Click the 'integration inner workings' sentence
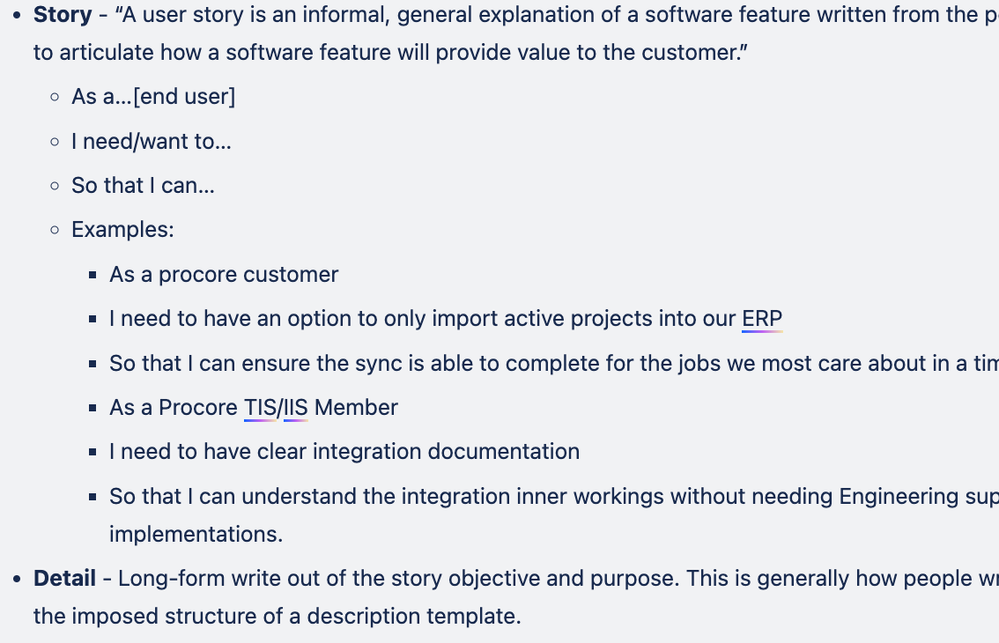Viewport: 999px width, 643px height. [x=554, y=496]
